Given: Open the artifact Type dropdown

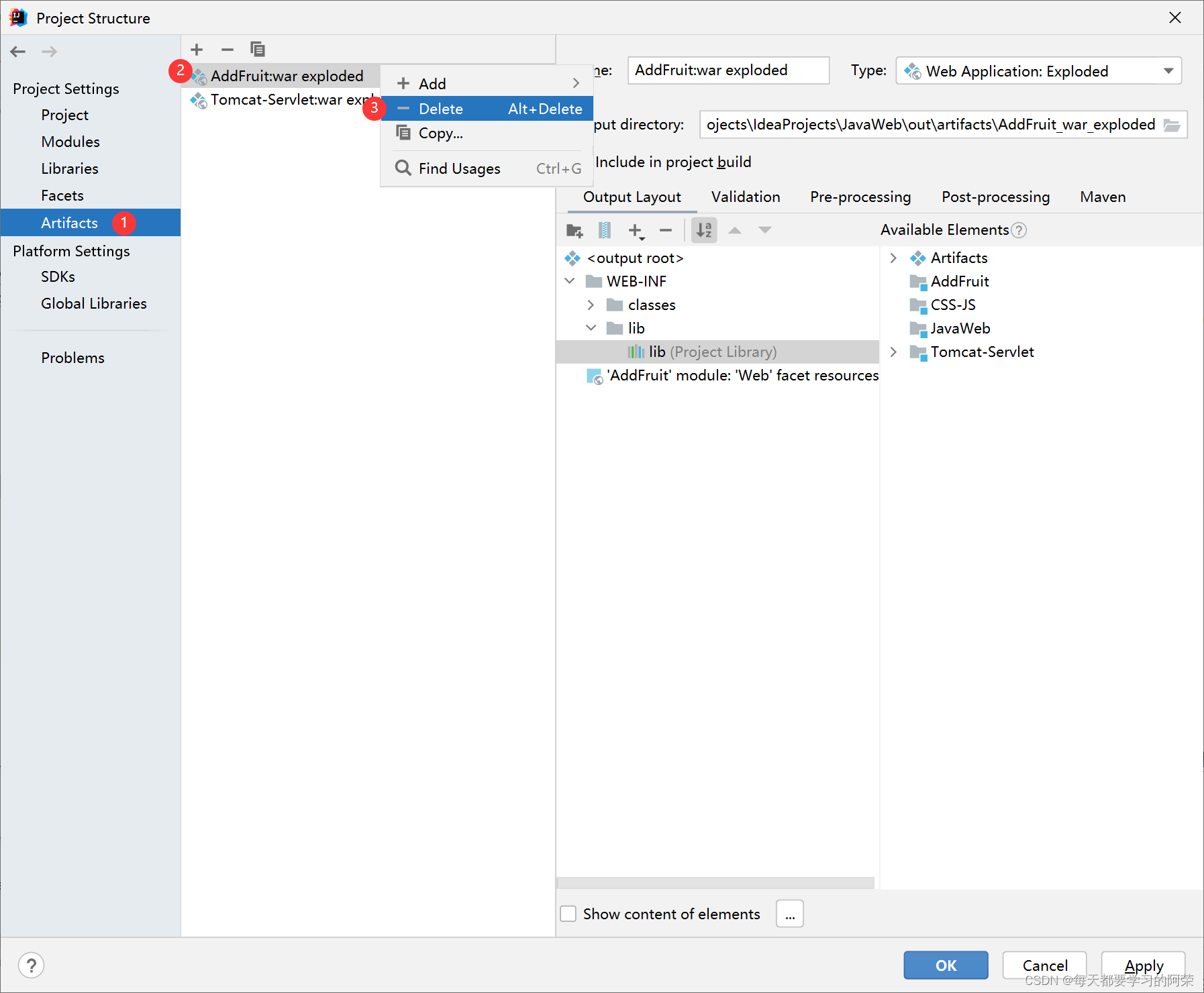Looking at the screenshot, I should (x=1038, y=70).
